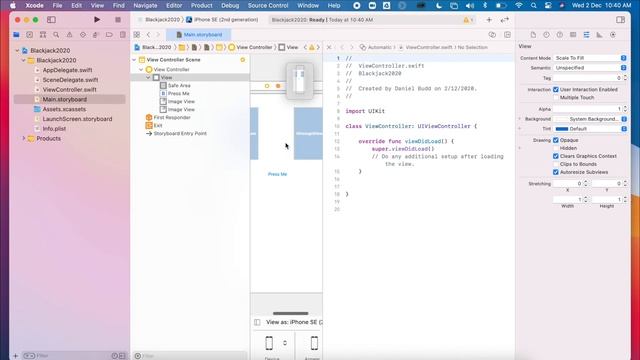Enable the Hidden checkbox

click(556, 148)
